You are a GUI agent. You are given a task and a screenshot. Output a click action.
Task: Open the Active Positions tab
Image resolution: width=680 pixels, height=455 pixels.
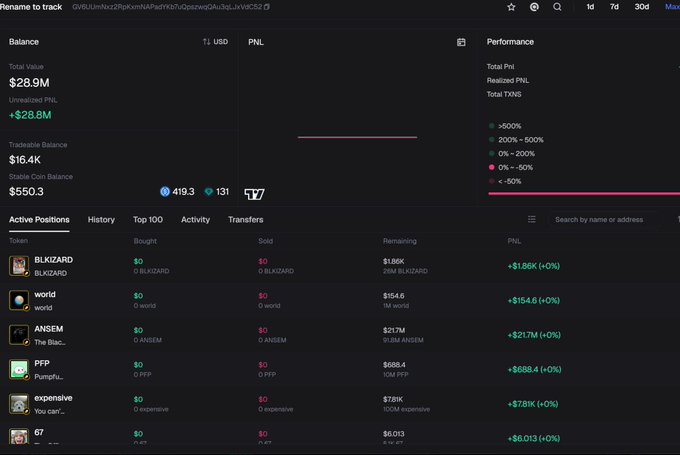tap(39, 220)
